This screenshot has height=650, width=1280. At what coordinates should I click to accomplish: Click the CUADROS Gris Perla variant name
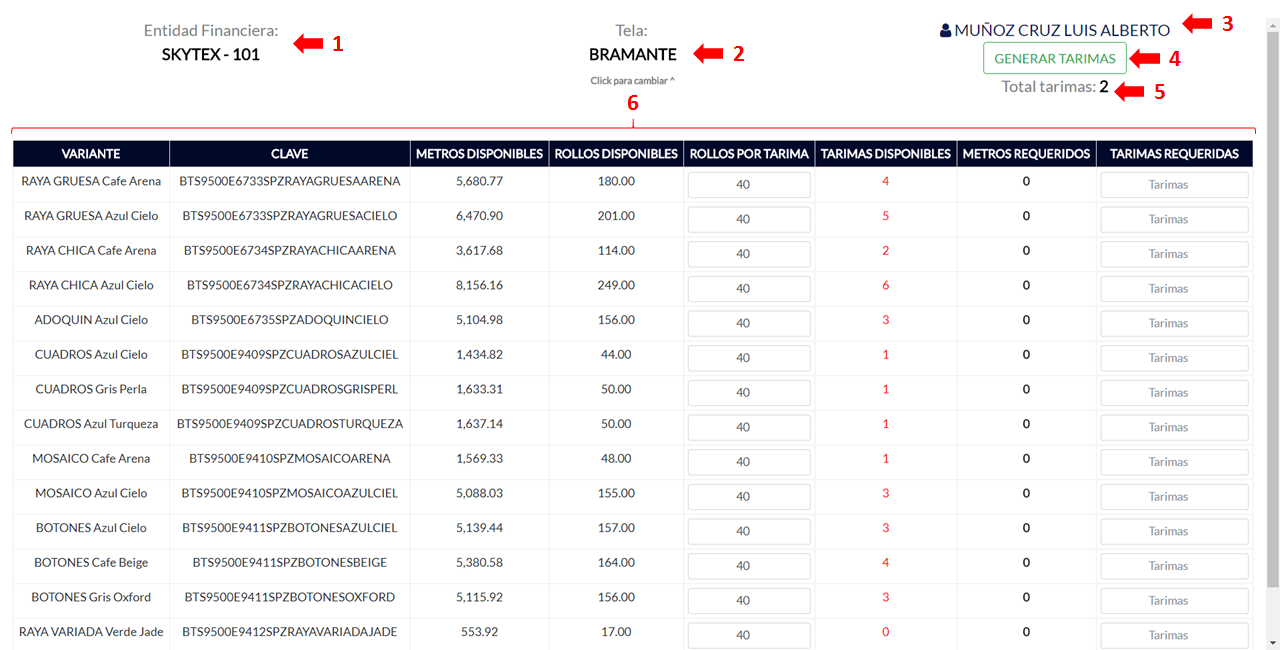click(91, 389)
